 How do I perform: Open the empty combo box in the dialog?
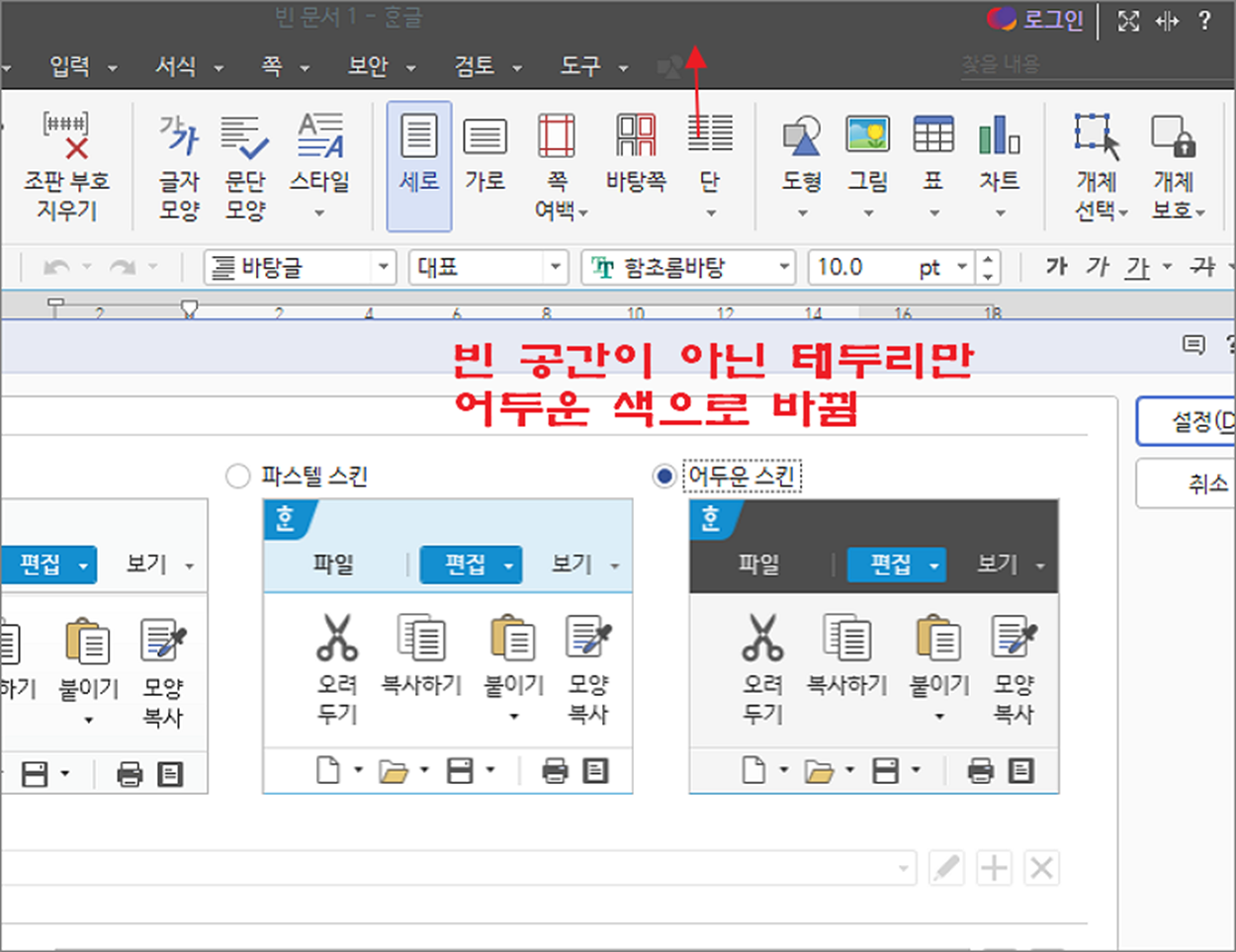[x=460, y=868]
